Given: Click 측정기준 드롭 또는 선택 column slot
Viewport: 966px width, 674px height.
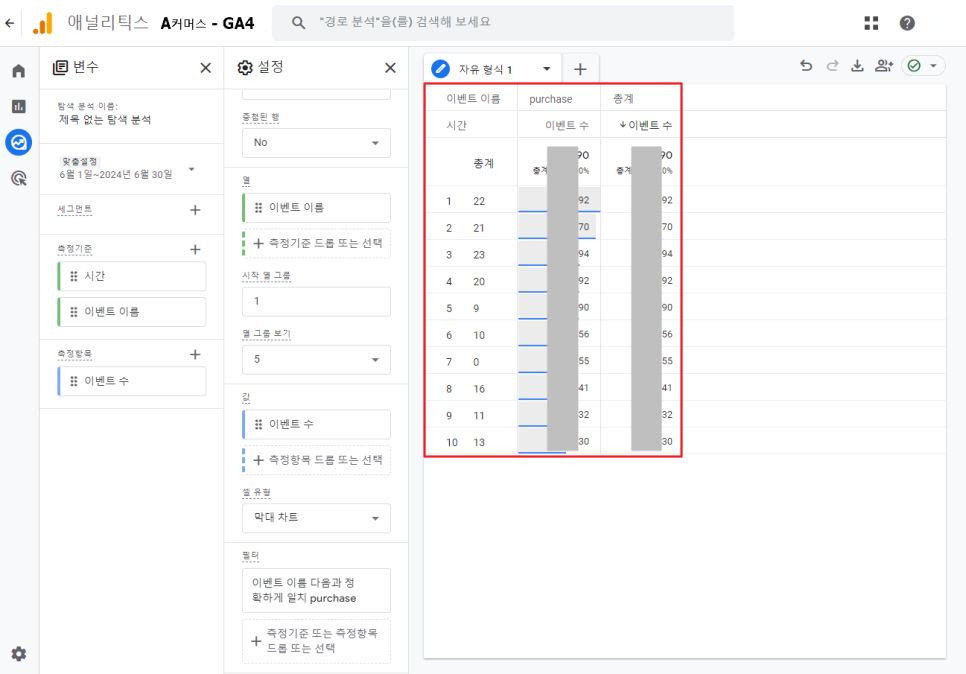Looking at the screenshot, I should coord(316,243).
